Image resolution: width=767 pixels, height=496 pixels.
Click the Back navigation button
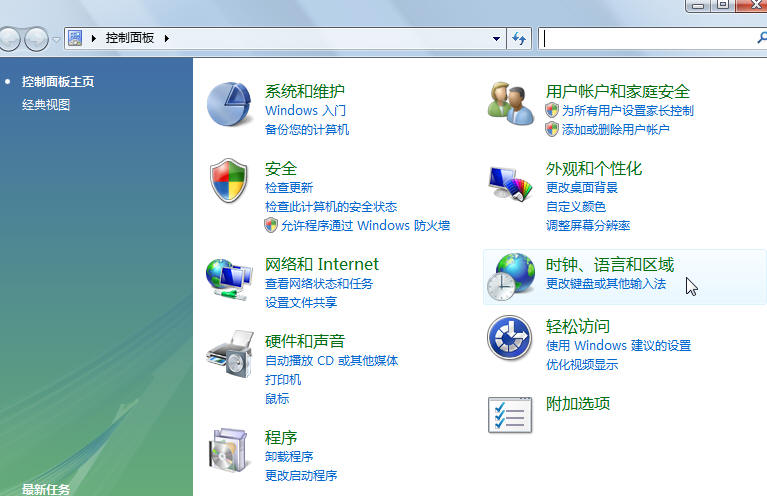pos(8,39)
